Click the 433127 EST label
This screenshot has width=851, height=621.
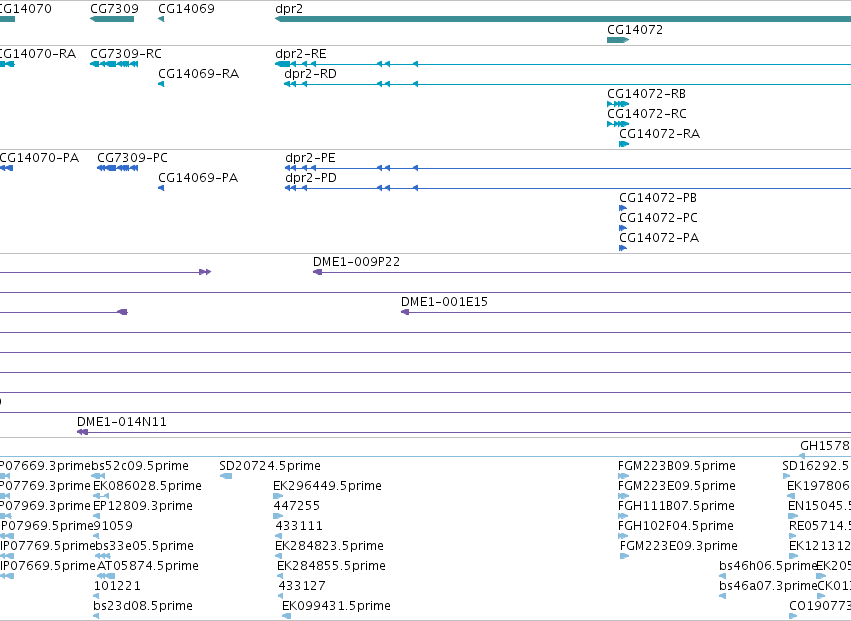point(302,586)
